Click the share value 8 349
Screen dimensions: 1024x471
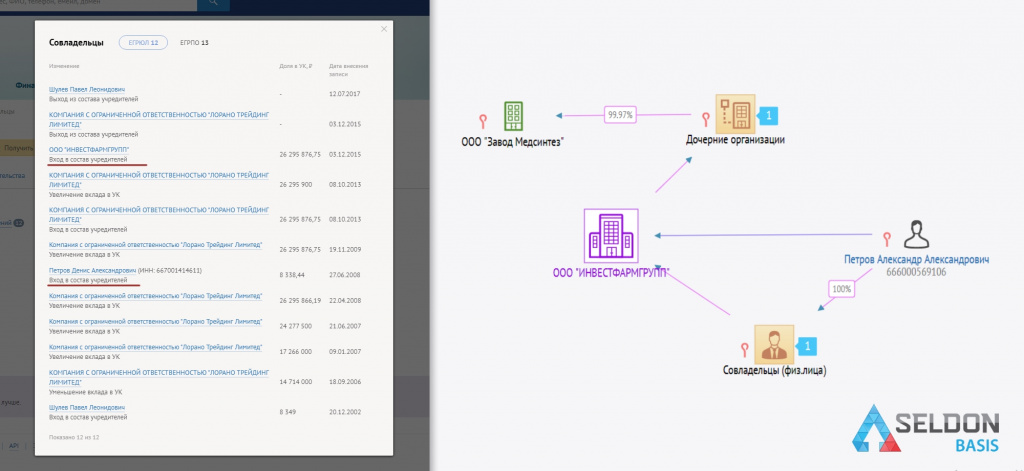pyautogui.click(x=287, y=412)
